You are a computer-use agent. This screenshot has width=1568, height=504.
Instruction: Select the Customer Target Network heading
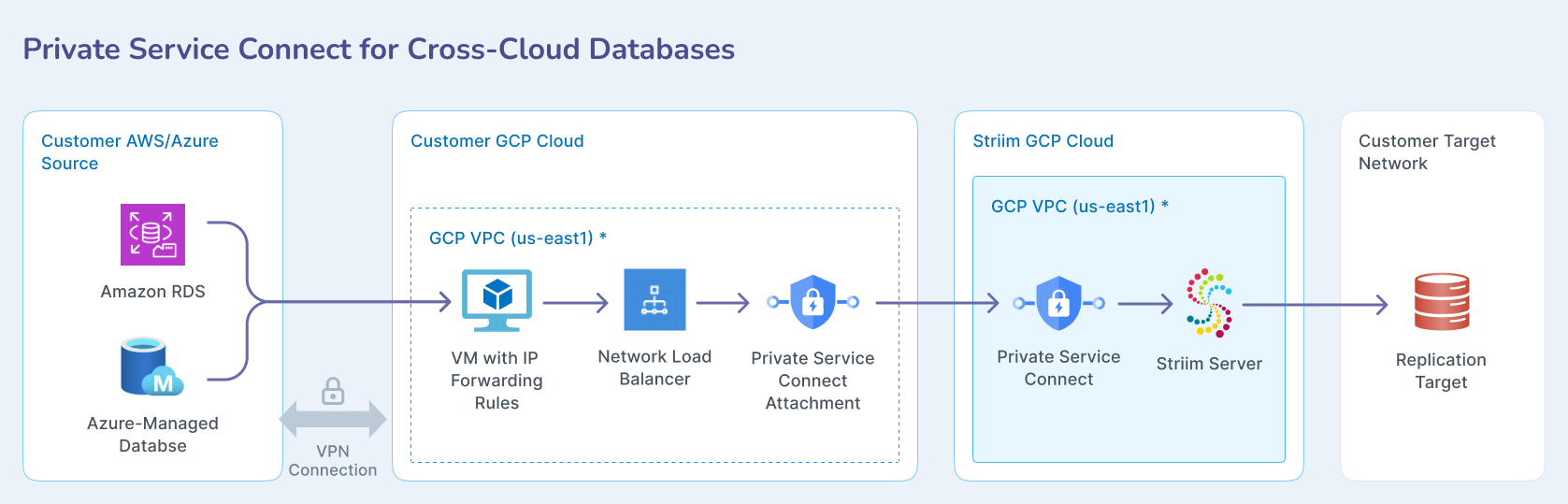point(1426,151)
